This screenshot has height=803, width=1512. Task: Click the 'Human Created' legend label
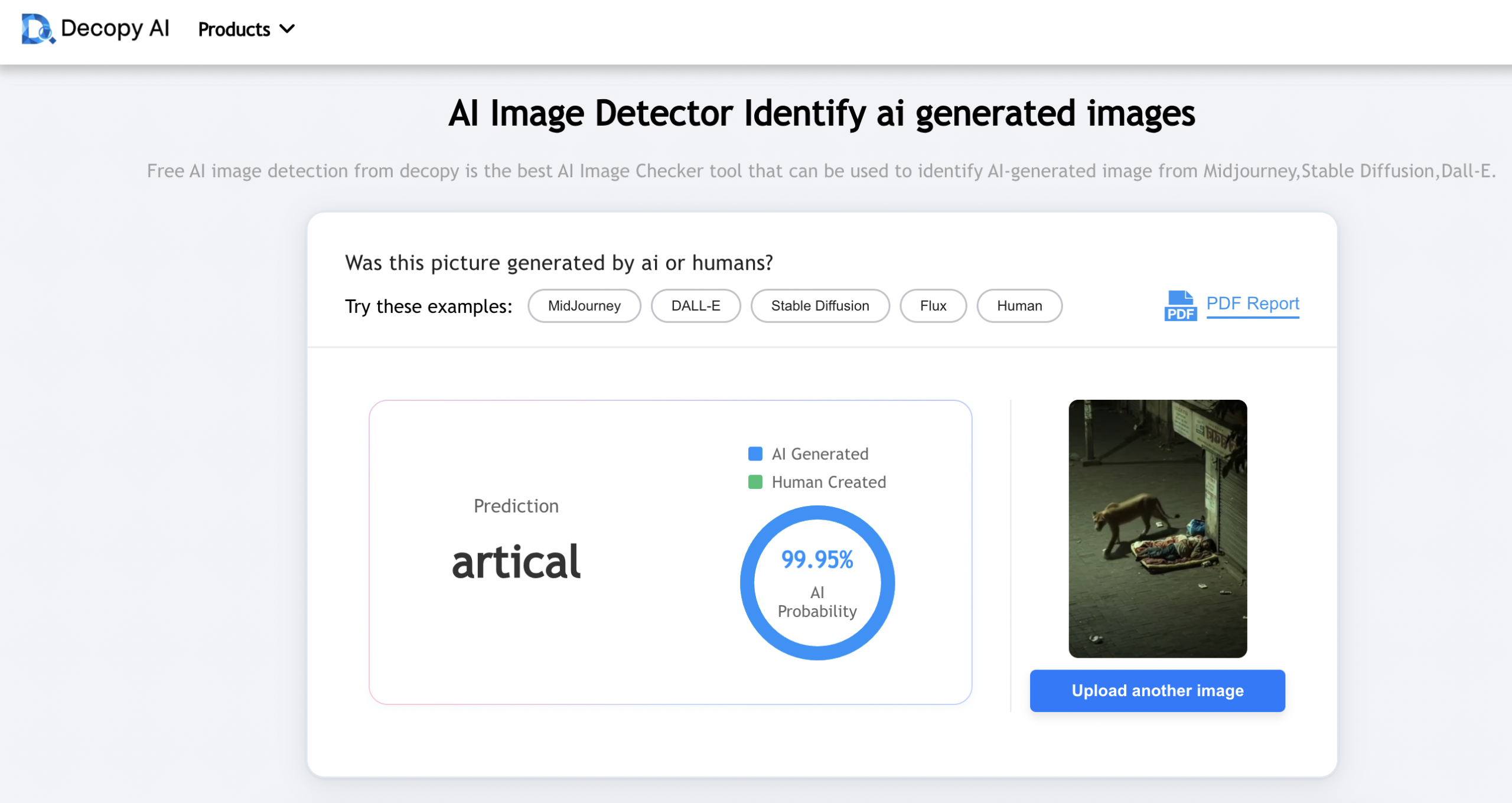[x=829, y=482]
